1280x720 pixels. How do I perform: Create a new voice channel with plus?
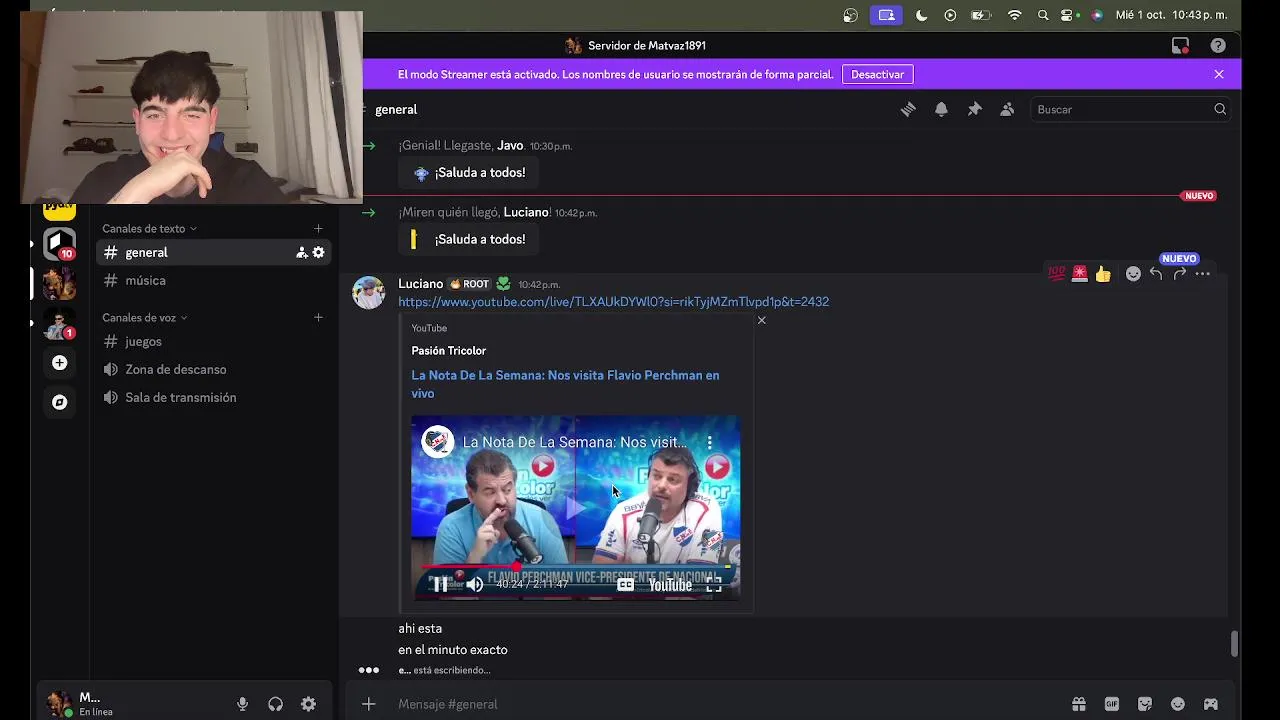pos(318,317)
